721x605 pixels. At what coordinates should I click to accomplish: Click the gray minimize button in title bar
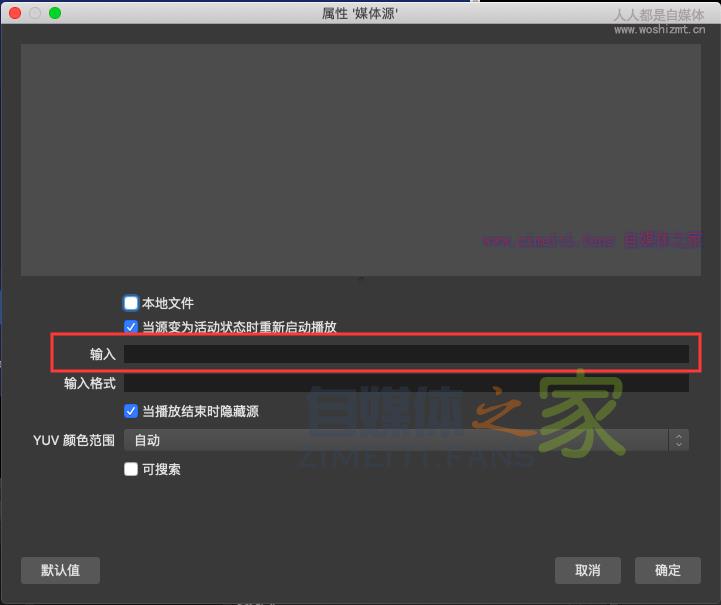35,13
